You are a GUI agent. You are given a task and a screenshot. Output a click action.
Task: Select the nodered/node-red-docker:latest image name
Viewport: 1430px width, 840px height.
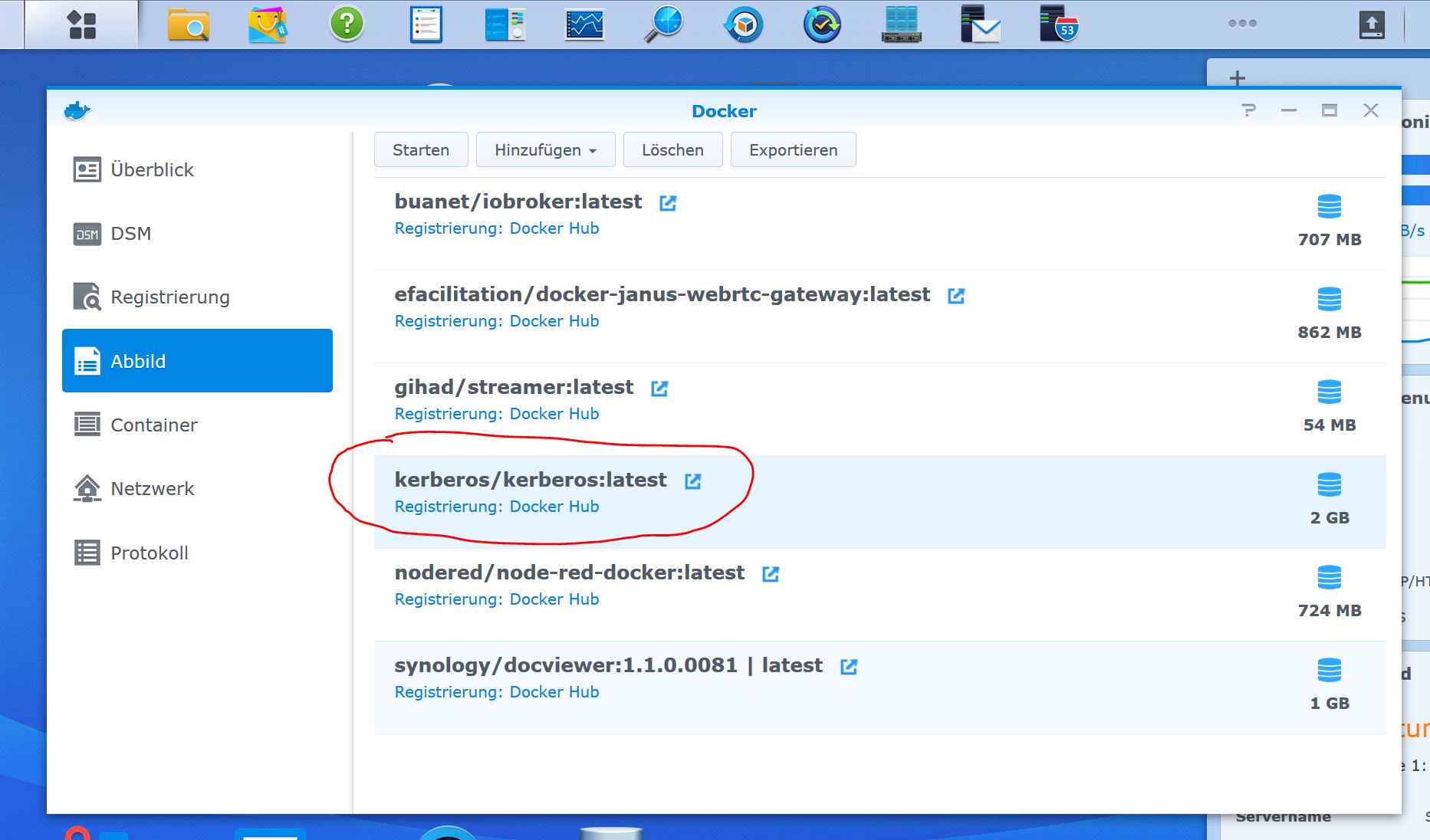pos(570,573)
